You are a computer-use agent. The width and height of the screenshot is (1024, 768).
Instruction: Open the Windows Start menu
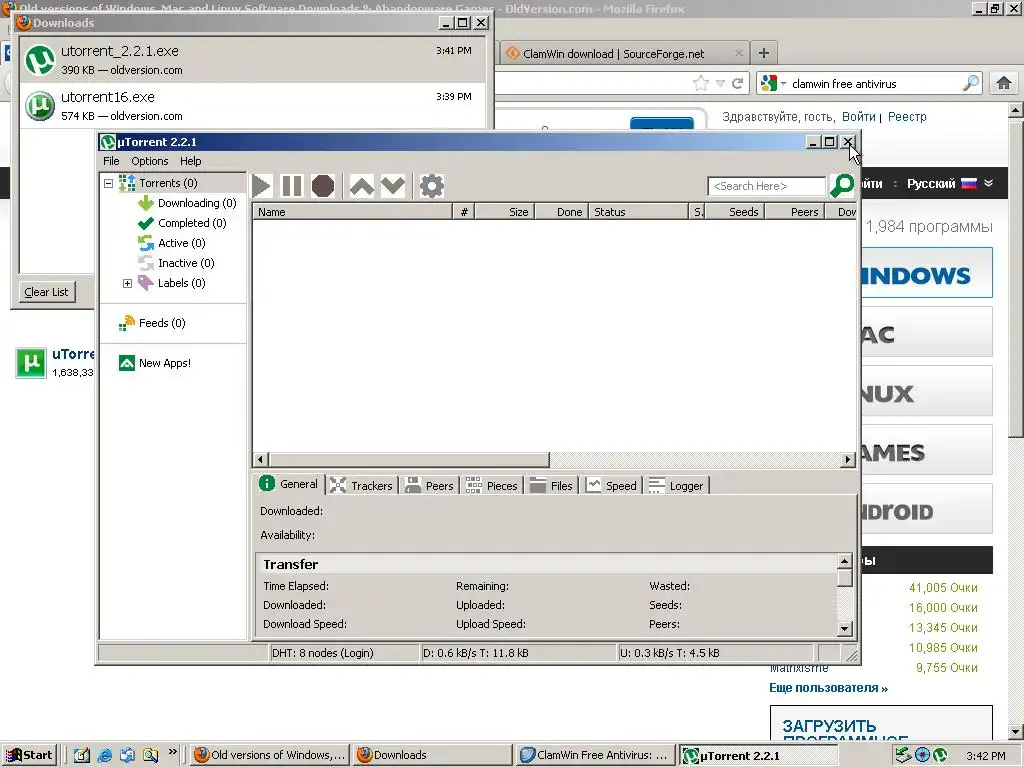click(x=30, y=755)
